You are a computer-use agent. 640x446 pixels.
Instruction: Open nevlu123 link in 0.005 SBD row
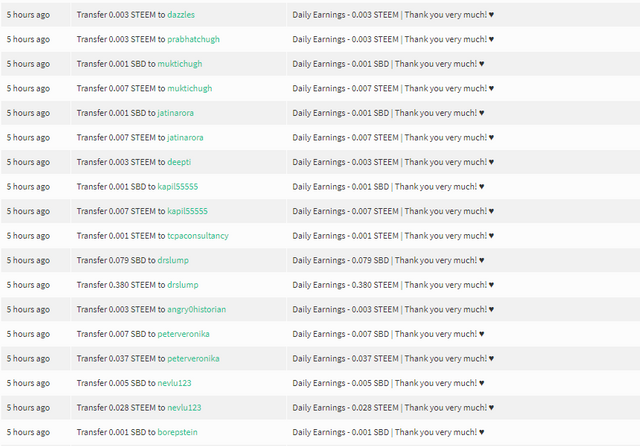pyautogui.click(x=174, y=383)
